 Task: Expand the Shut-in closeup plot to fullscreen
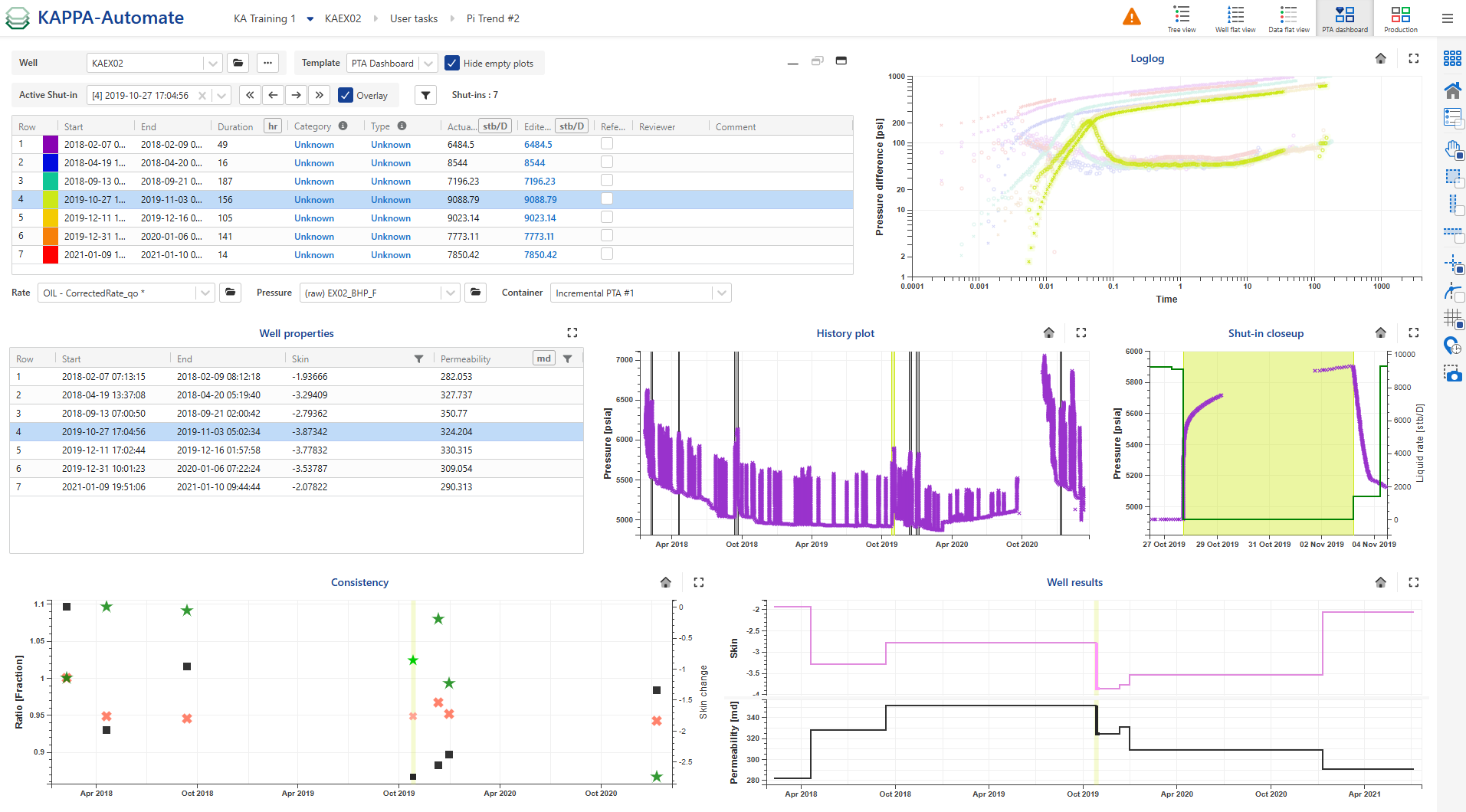(1414, 332)
